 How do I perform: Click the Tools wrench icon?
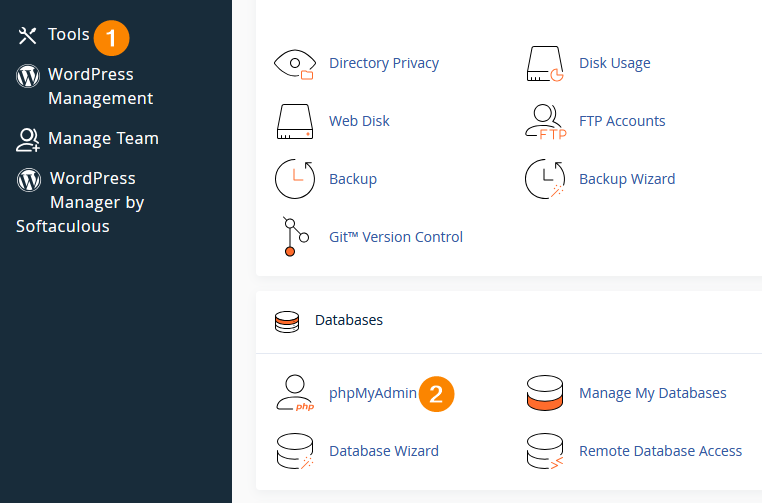tap(27, 35)
